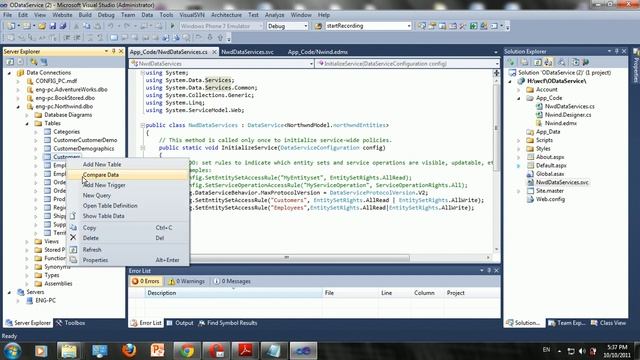Screen dimensions: 640x360
Task: Click the Comment out selected lines icon
Action: point(91,38)
